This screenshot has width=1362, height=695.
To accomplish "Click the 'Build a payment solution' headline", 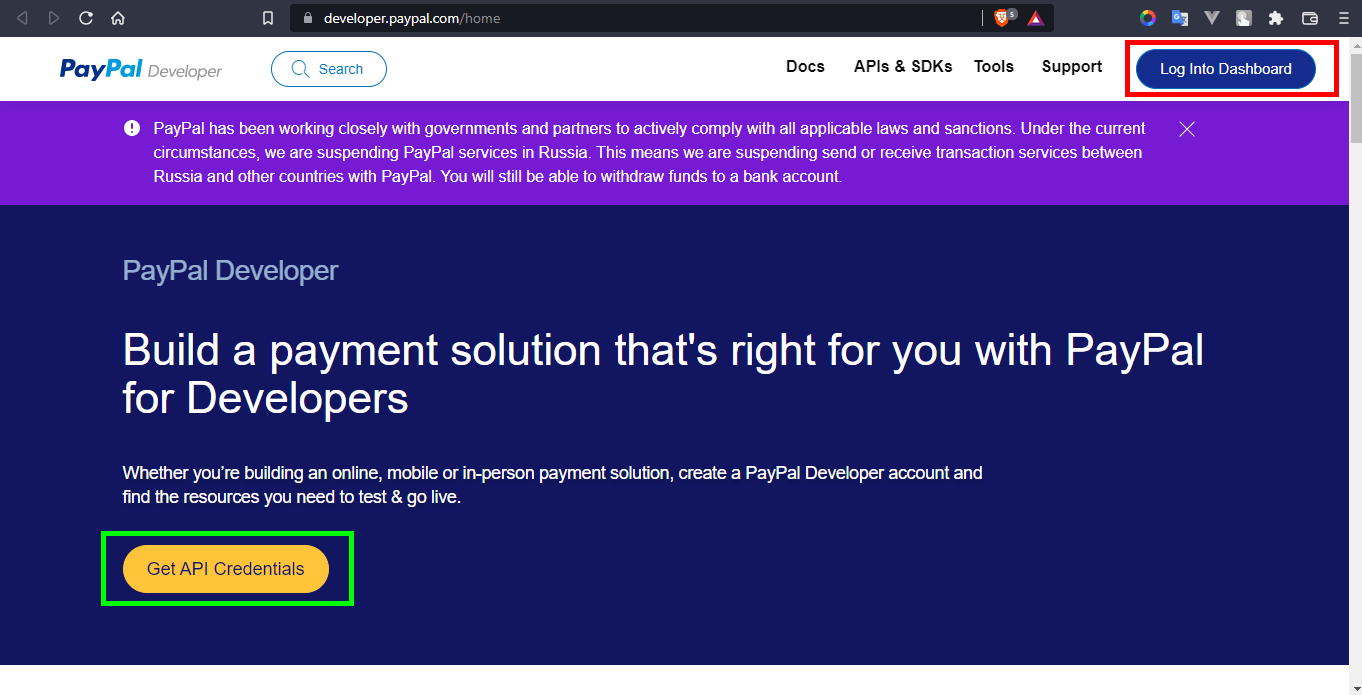I will pyautogui.click(x=663, y=374).
